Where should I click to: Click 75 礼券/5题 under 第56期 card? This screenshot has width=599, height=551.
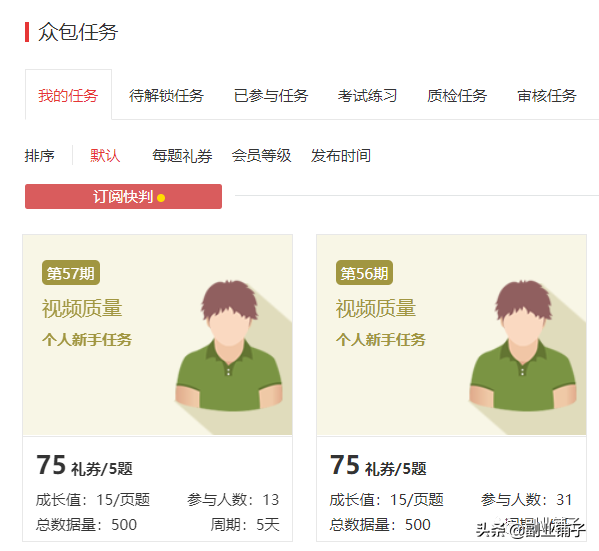coord(378,466)
